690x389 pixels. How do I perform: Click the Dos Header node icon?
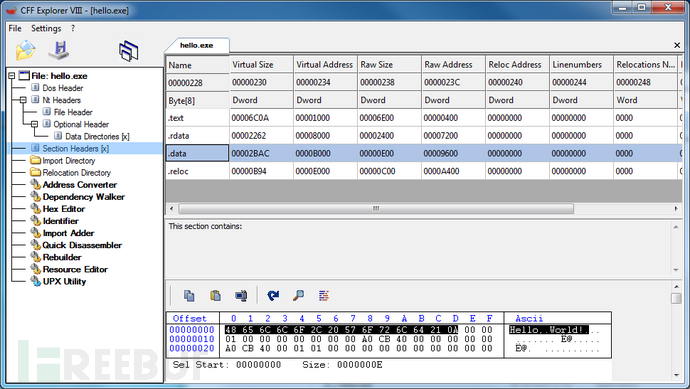click(35, 88)
